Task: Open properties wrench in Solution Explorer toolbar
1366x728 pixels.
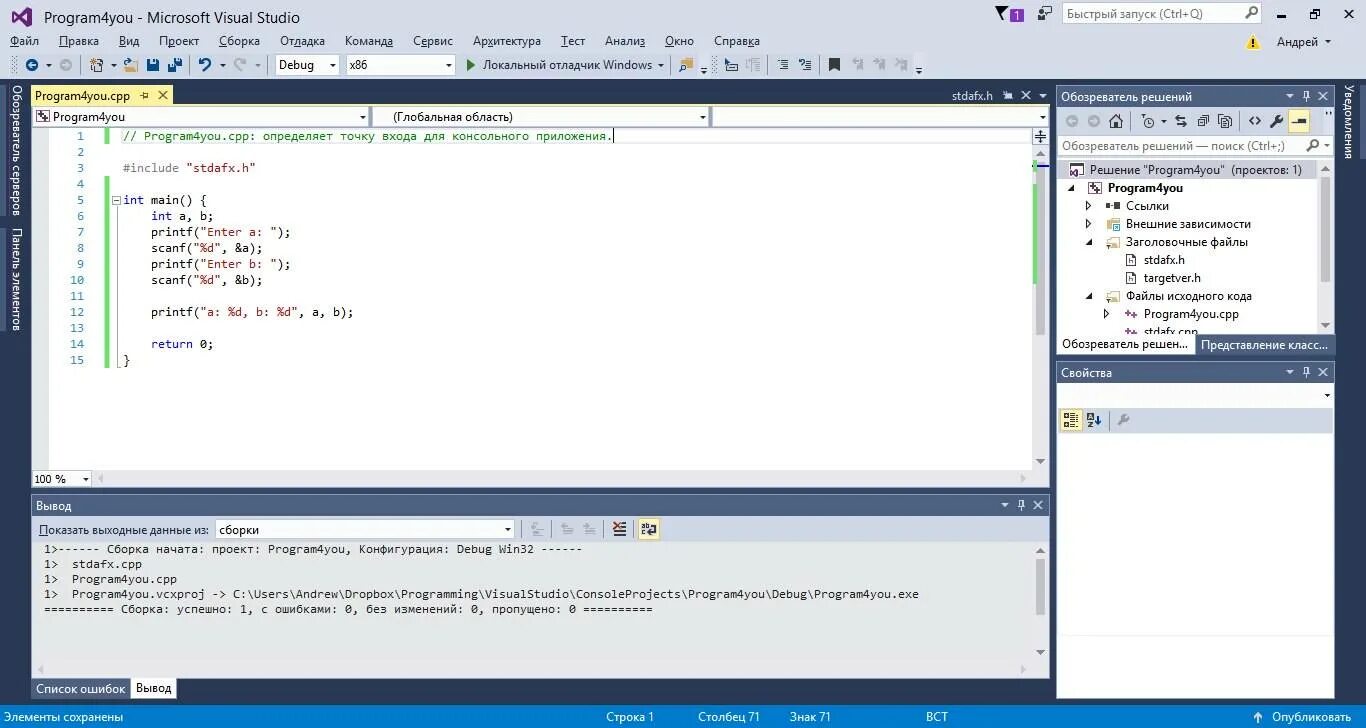Action: click(x=1276, y=121)
